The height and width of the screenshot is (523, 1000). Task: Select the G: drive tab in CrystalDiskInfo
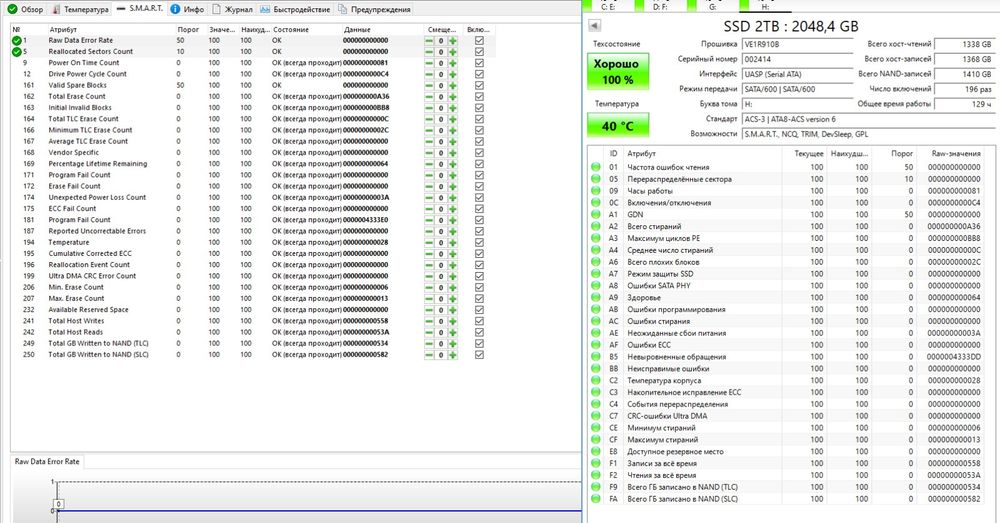click(x=712, y=6)
